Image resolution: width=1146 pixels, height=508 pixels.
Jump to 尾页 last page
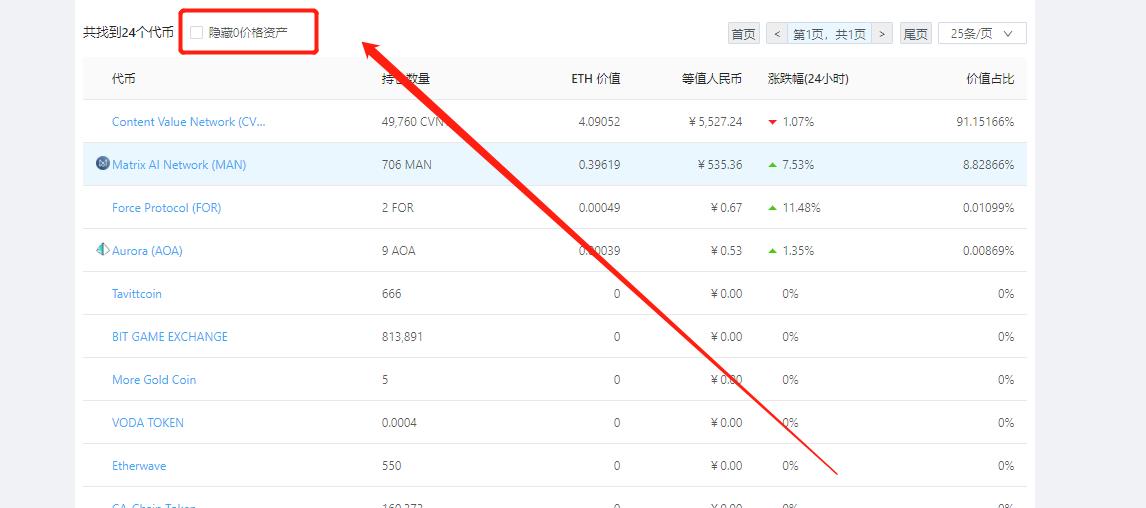(x=916, y=34)
